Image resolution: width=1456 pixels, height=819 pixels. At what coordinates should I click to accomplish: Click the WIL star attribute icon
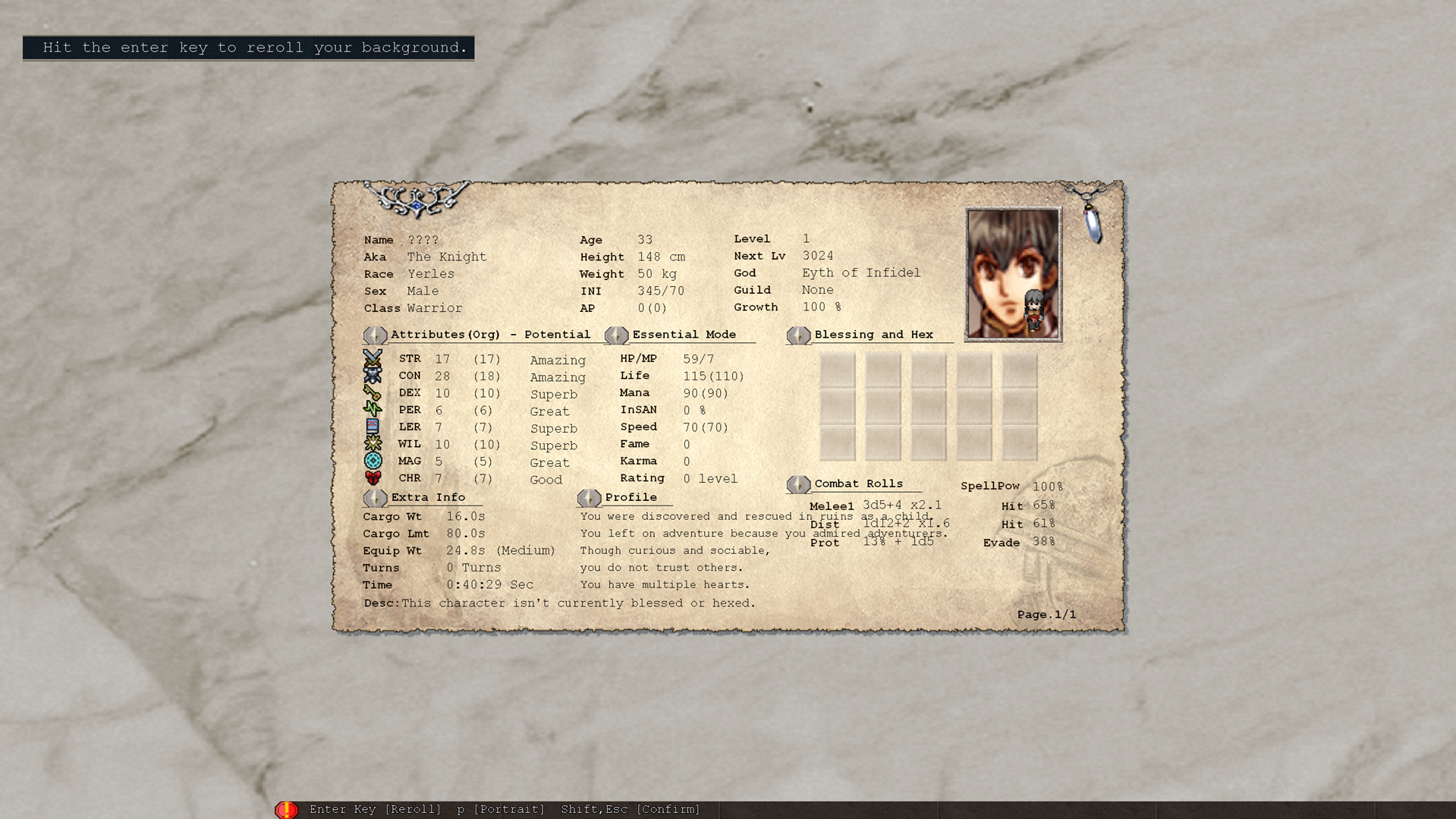[373, 443]
